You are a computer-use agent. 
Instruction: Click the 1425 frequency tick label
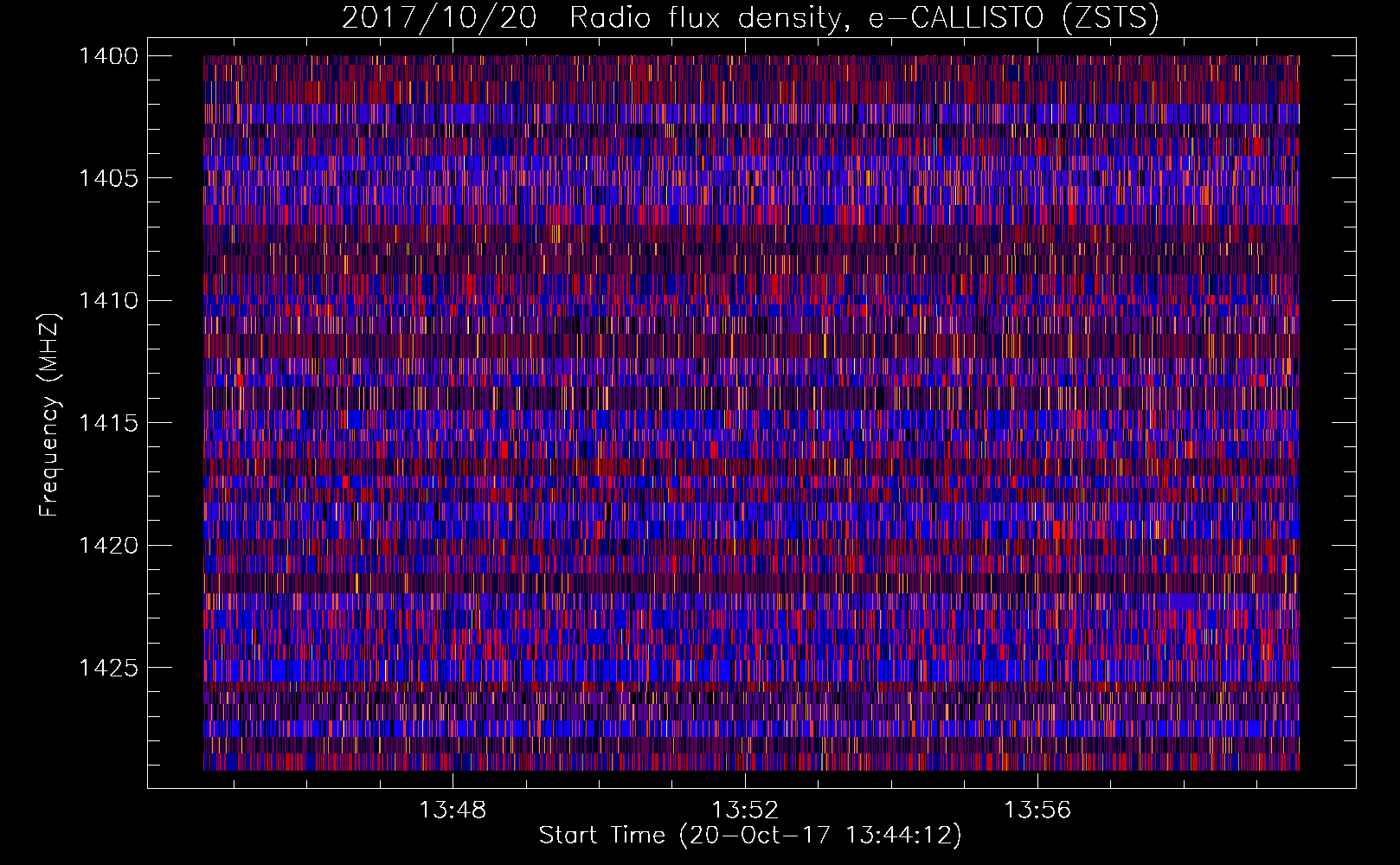[108, 668]
